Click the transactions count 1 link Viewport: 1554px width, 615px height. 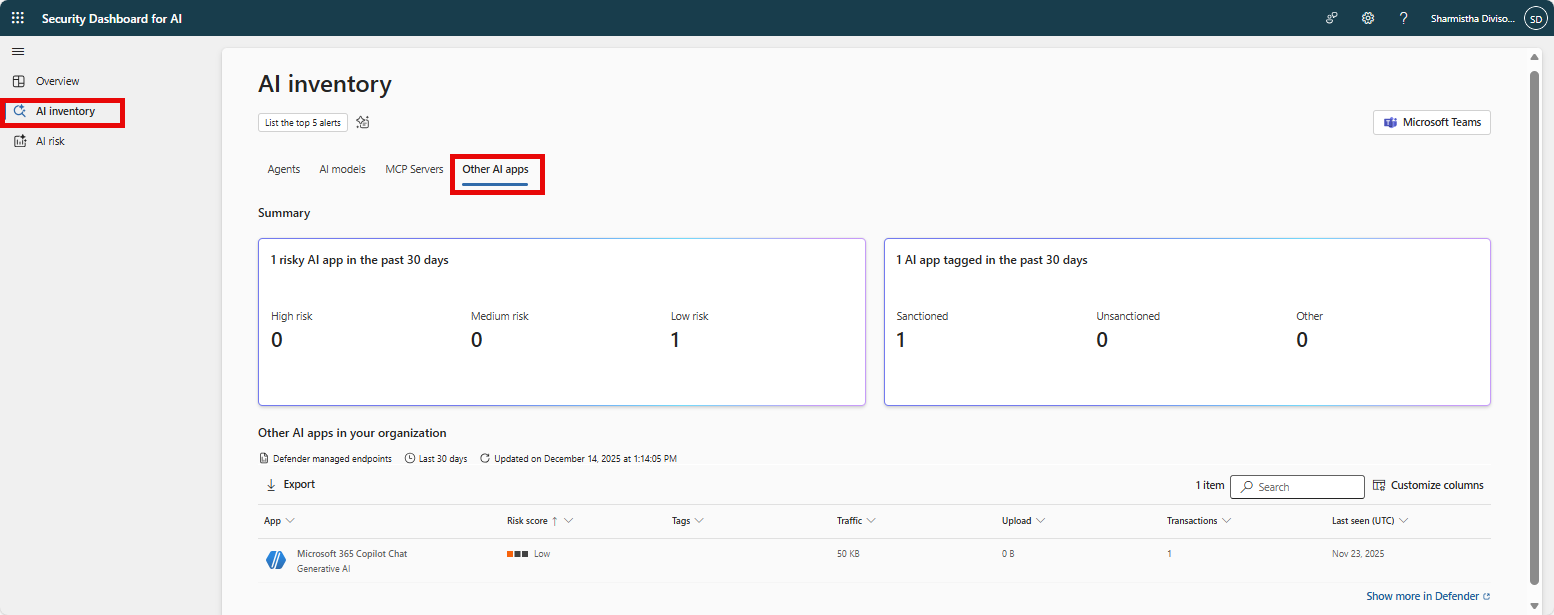(1169, 554)
